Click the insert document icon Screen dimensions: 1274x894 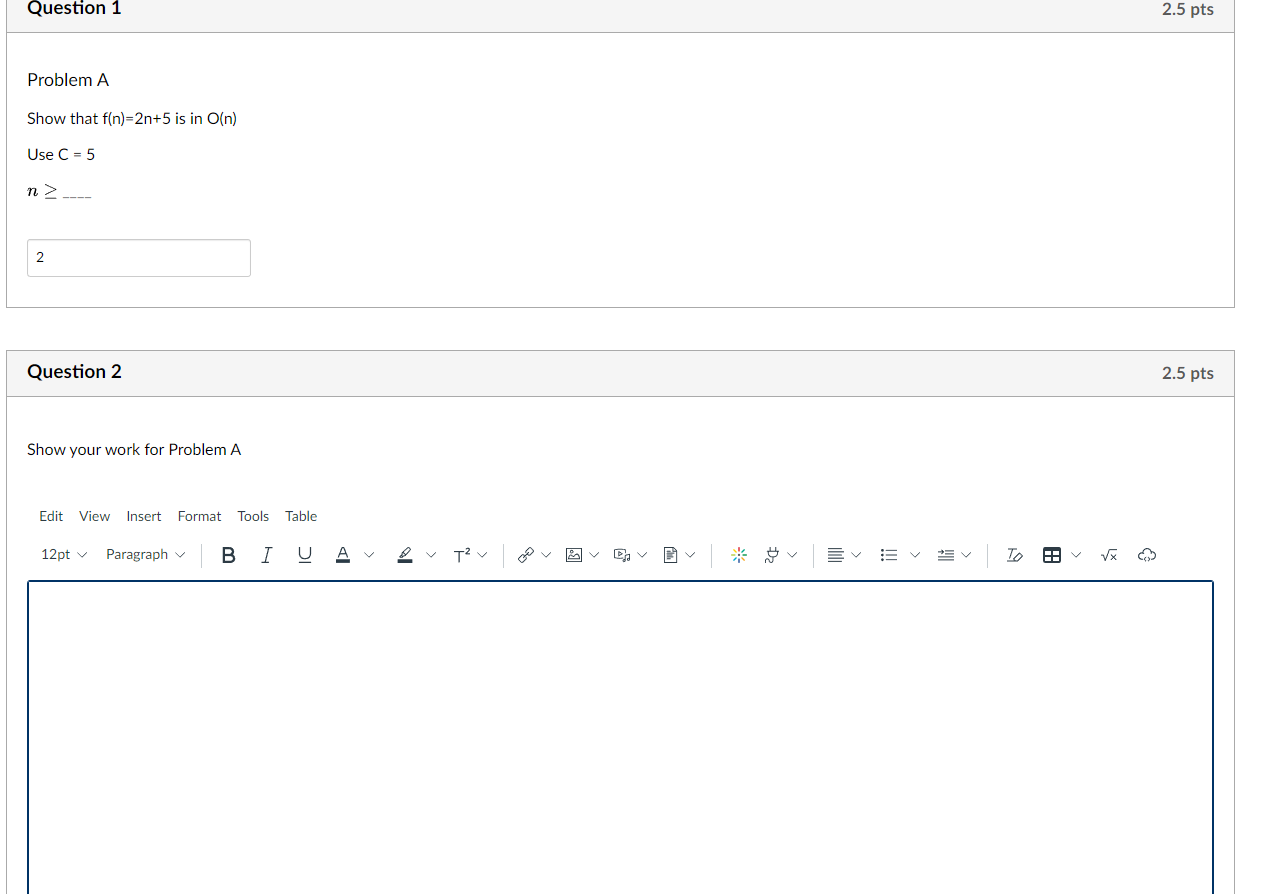click(671, 554)
